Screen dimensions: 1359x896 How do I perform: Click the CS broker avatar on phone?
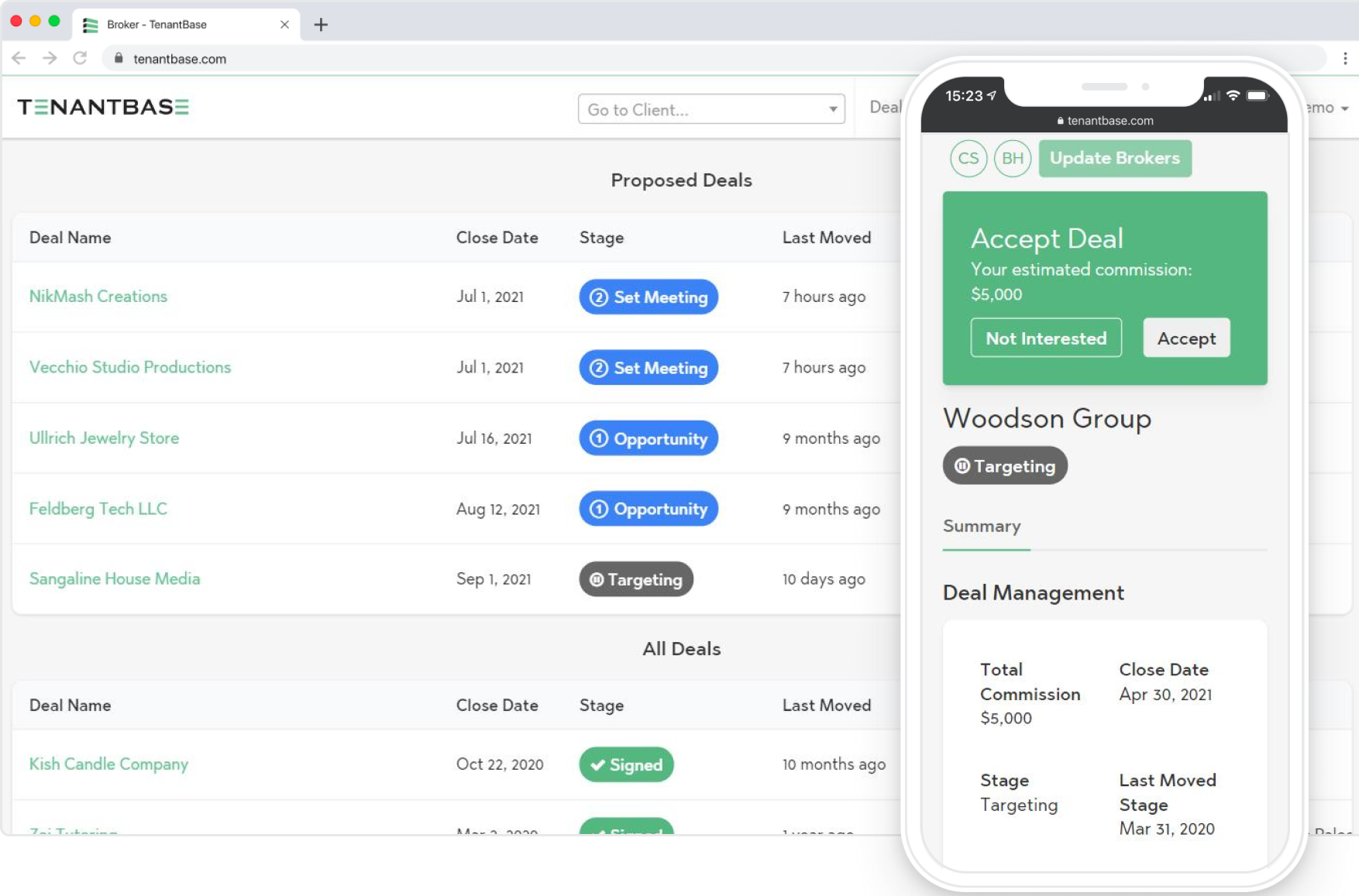968,159
